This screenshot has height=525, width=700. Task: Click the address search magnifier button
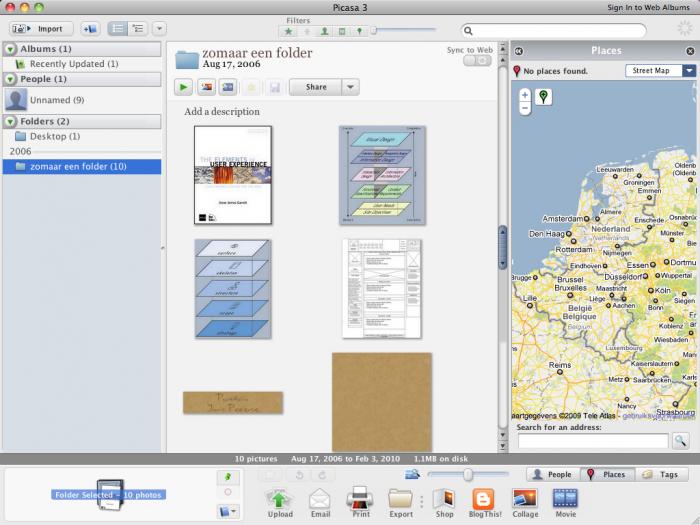click(680, 441)
